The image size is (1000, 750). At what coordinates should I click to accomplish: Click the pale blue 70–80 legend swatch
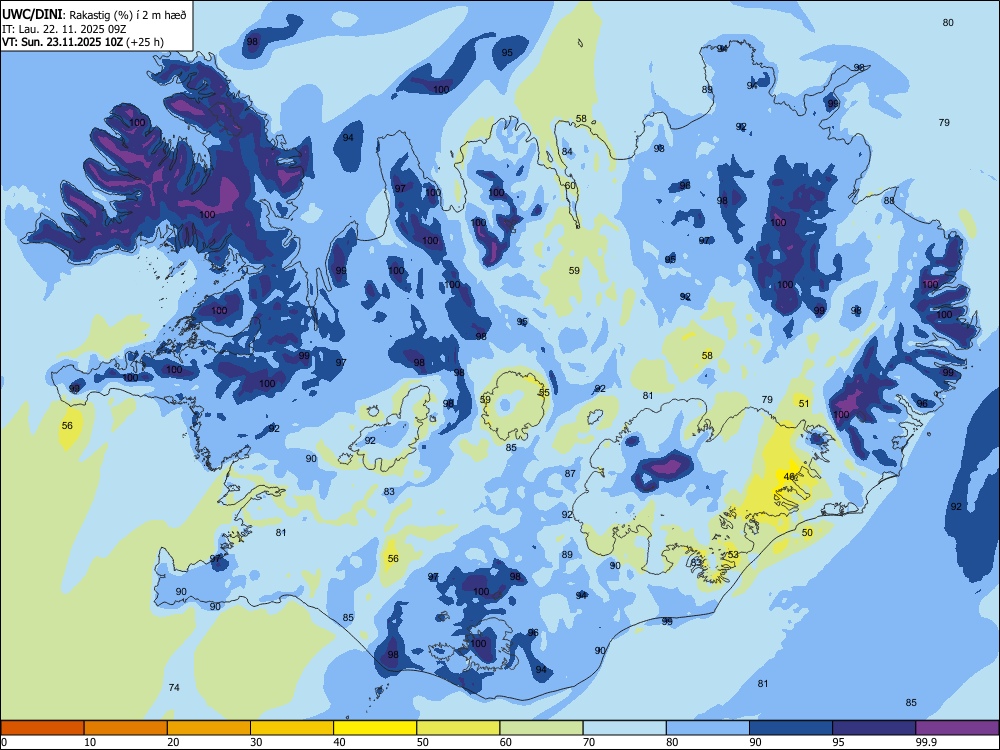pos(624,728)
